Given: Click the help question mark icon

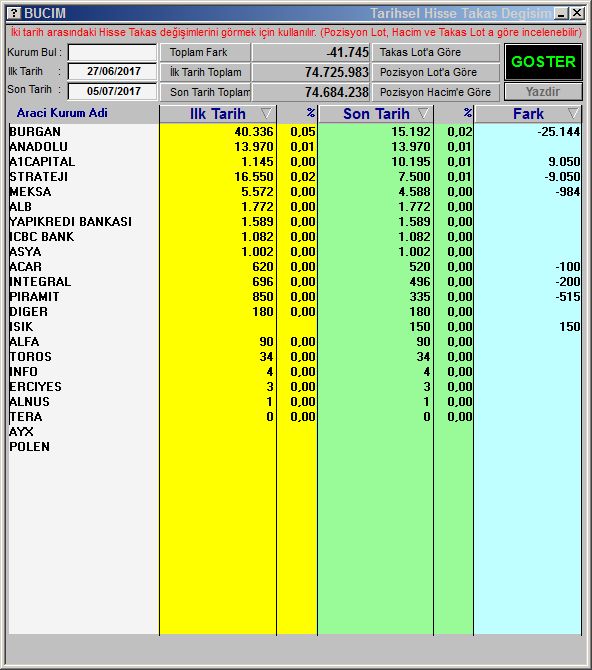Looking at the screenshot, I should (x=14, y=13).
